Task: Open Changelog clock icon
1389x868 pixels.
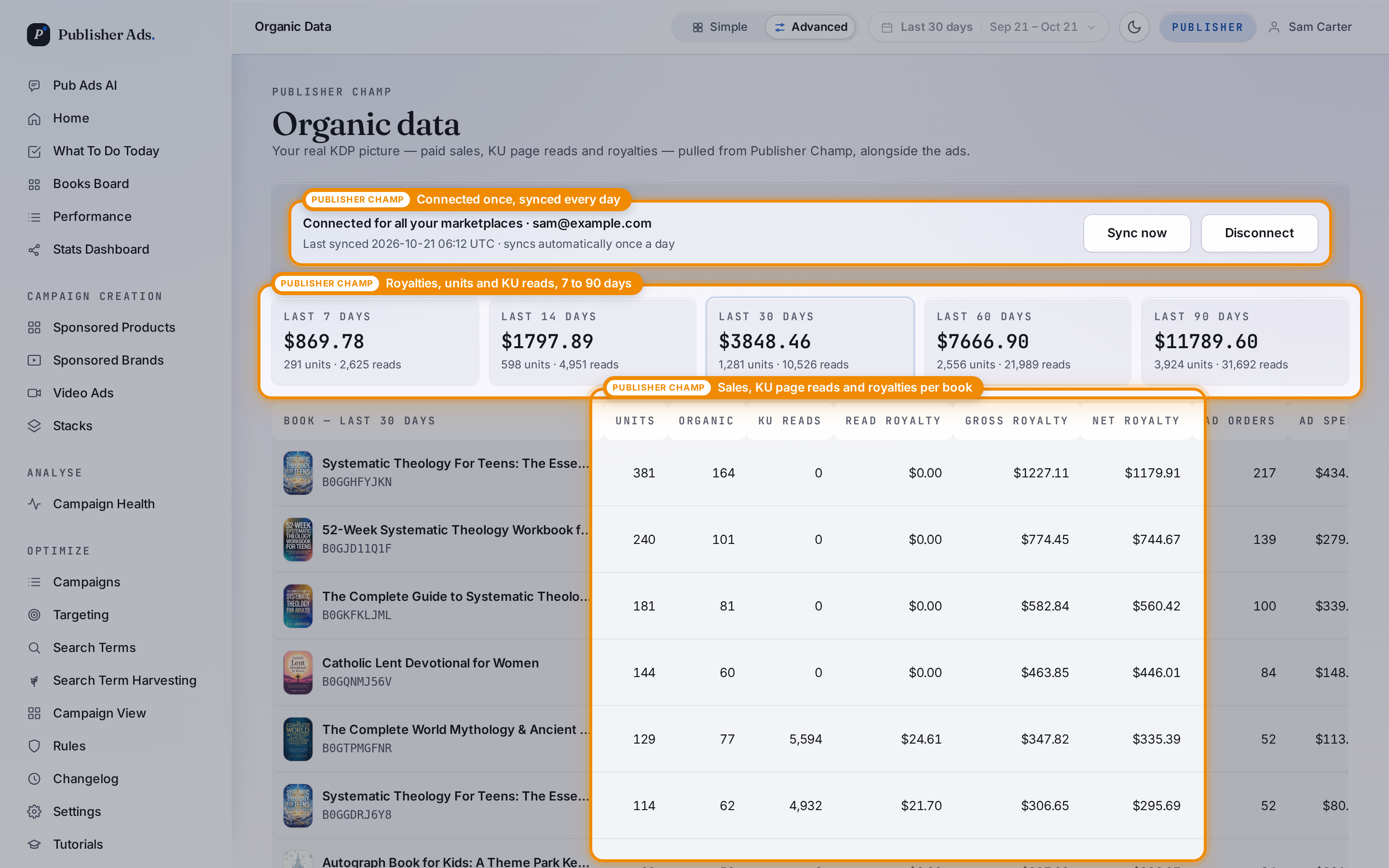Action: 34,778
